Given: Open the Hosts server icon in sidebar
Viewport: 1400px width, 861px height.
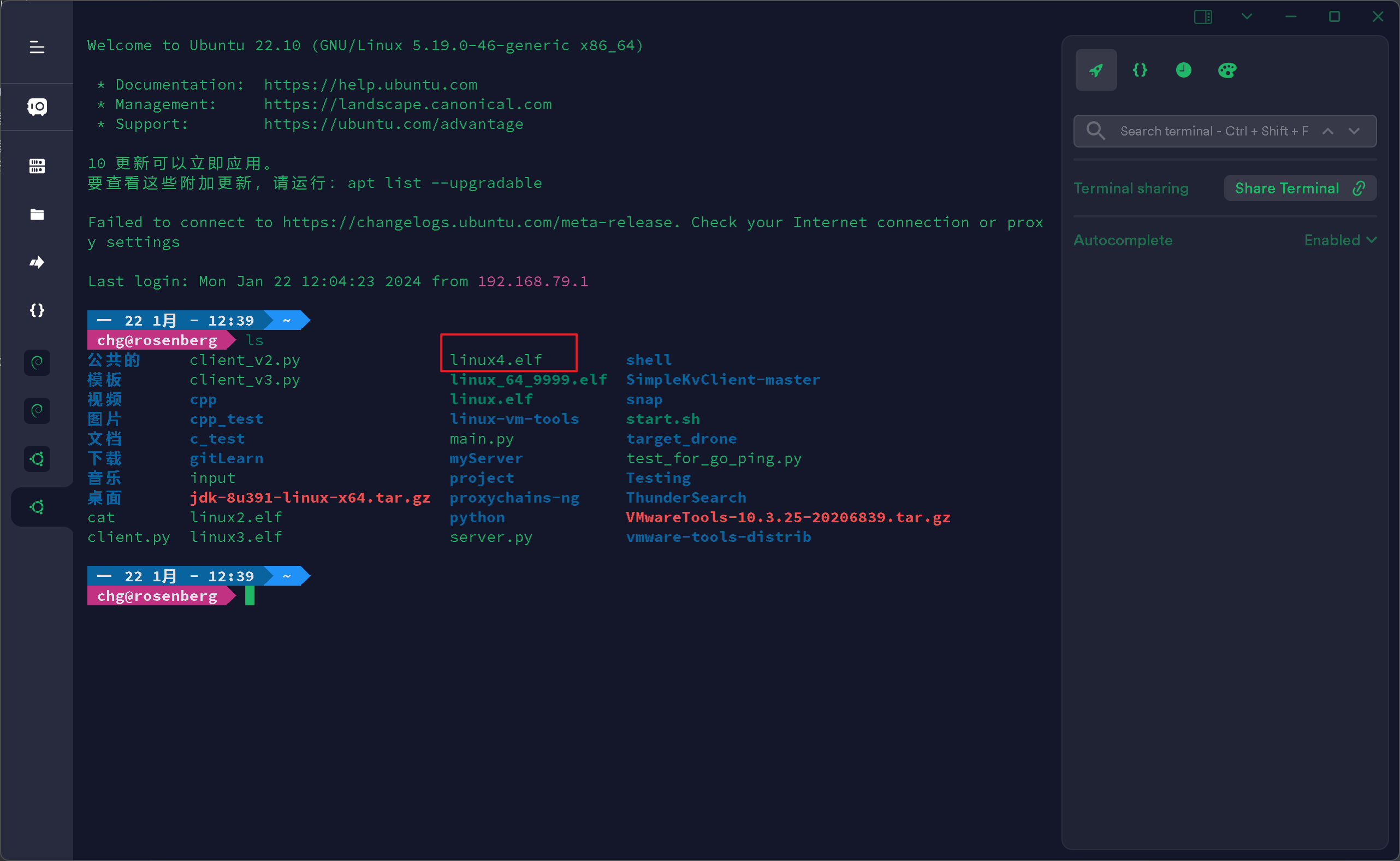Looking at the screenshot, I should (37, 166).
